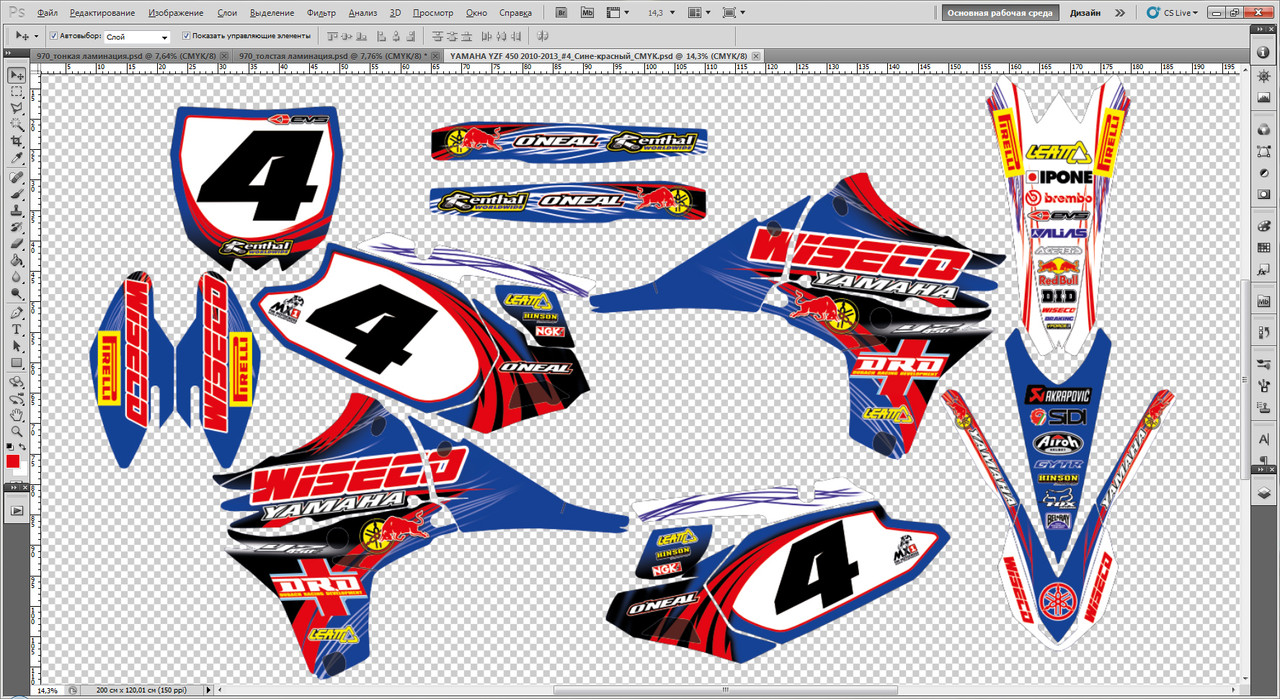1280x699 pixels.
Task: Select the 3D Object Rotate tool
Action: coord(17,382)
